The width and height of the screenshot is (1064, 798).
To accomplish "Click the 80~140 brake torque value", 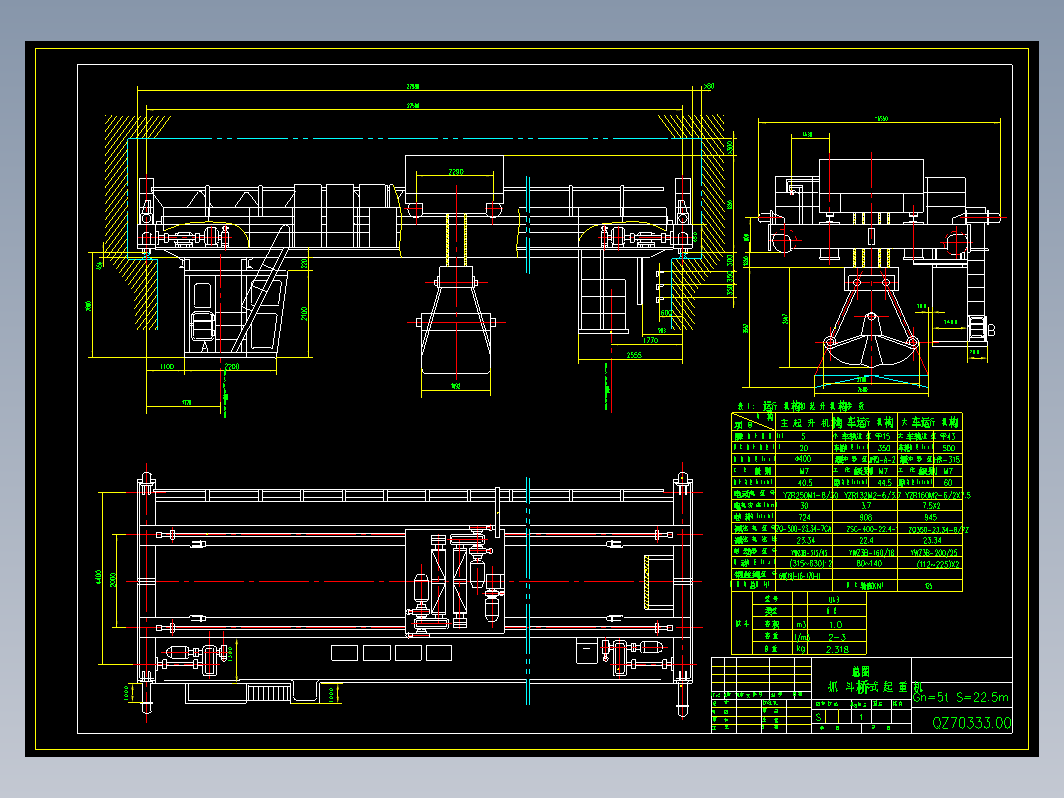I will pyautogui.click(x=869, y=563).
